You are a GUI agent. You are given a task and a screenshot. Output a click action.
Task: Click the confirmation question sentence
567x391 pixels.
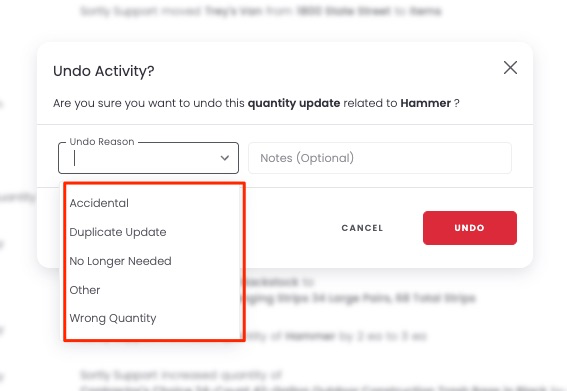coord(256,103)
